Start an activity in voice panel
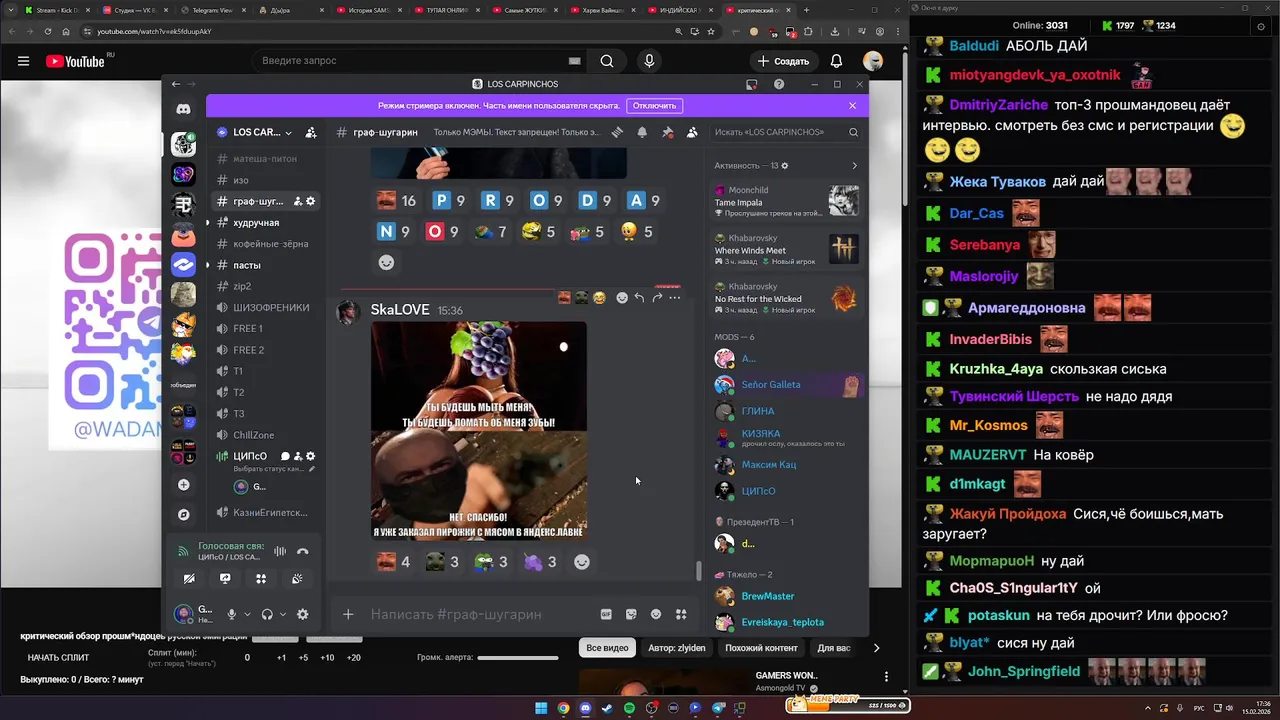Image resolution: width=1280 pixels, height=720 pixels. click(261, 578)
